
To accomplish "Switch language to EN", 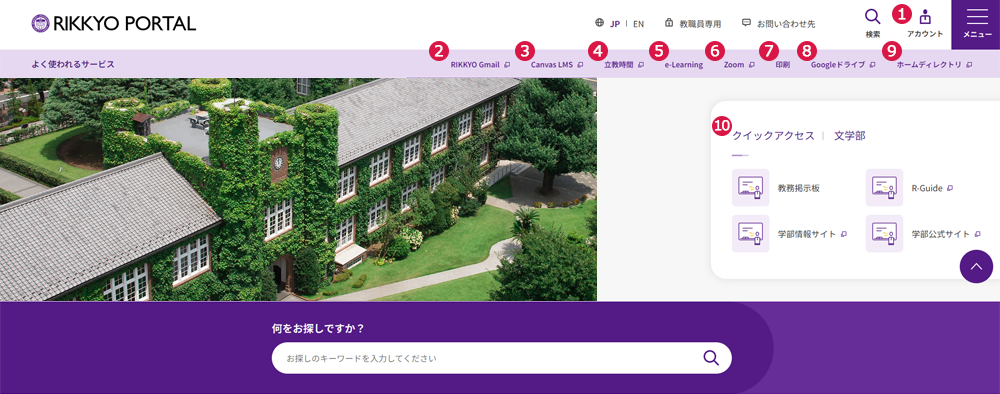I will pyautogui.click(x=638, y=24).
